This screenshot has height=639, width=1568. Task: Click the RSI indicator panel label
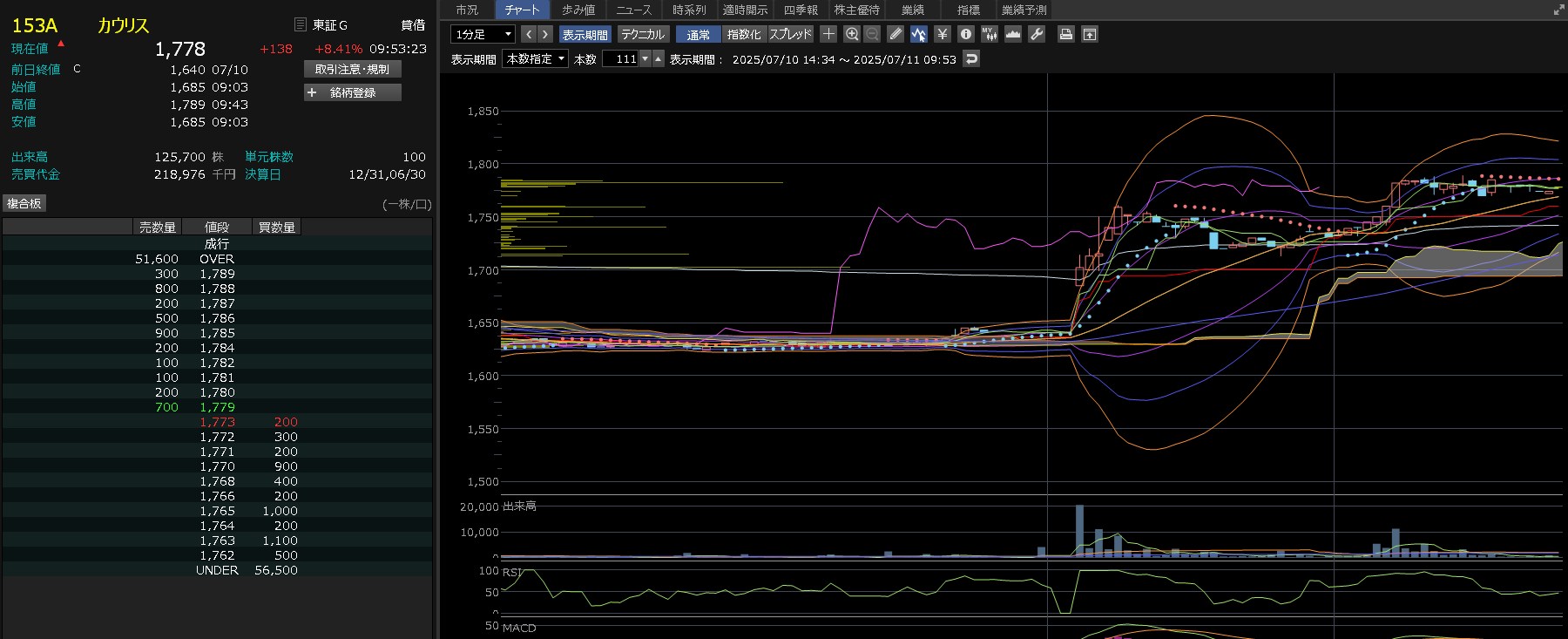point(512,573)
